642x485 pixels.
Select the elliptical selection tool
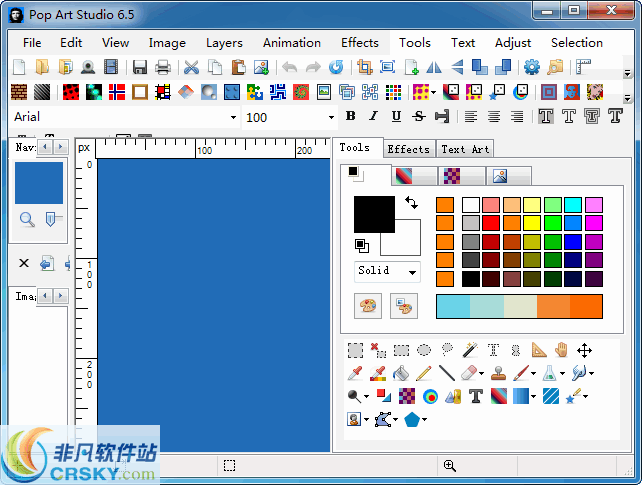(x=424, y=350)
